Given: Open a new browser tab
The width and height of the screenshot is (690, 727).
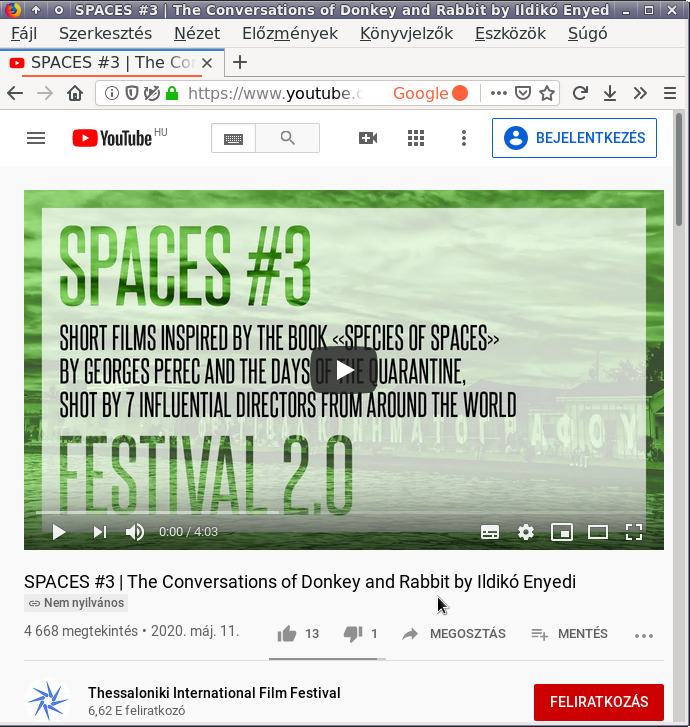Looking at the screenshot, I should (240, 62).
